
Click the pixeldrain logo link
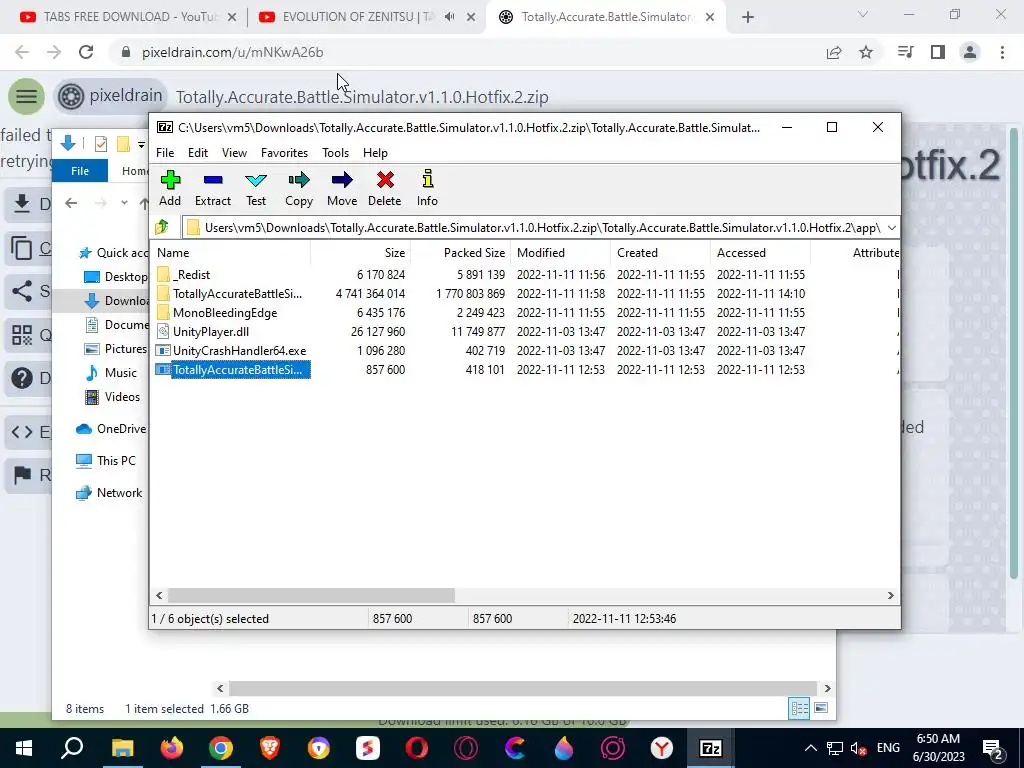point(110,97)
